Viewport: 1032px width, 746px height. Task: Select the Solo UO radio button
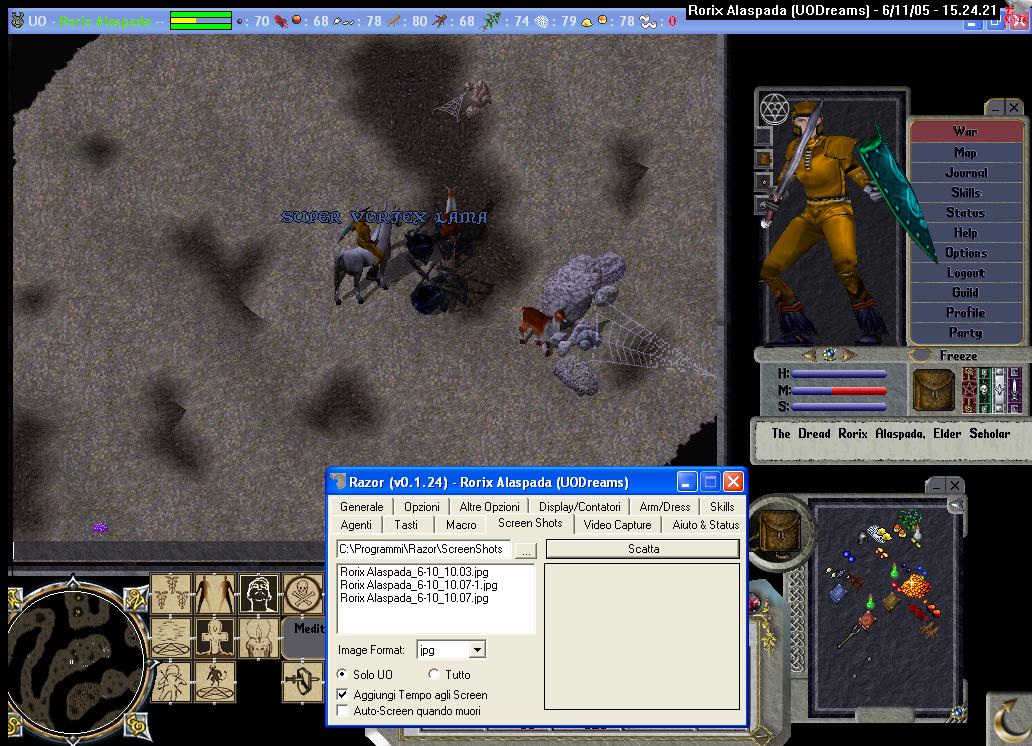click(342, 674)
